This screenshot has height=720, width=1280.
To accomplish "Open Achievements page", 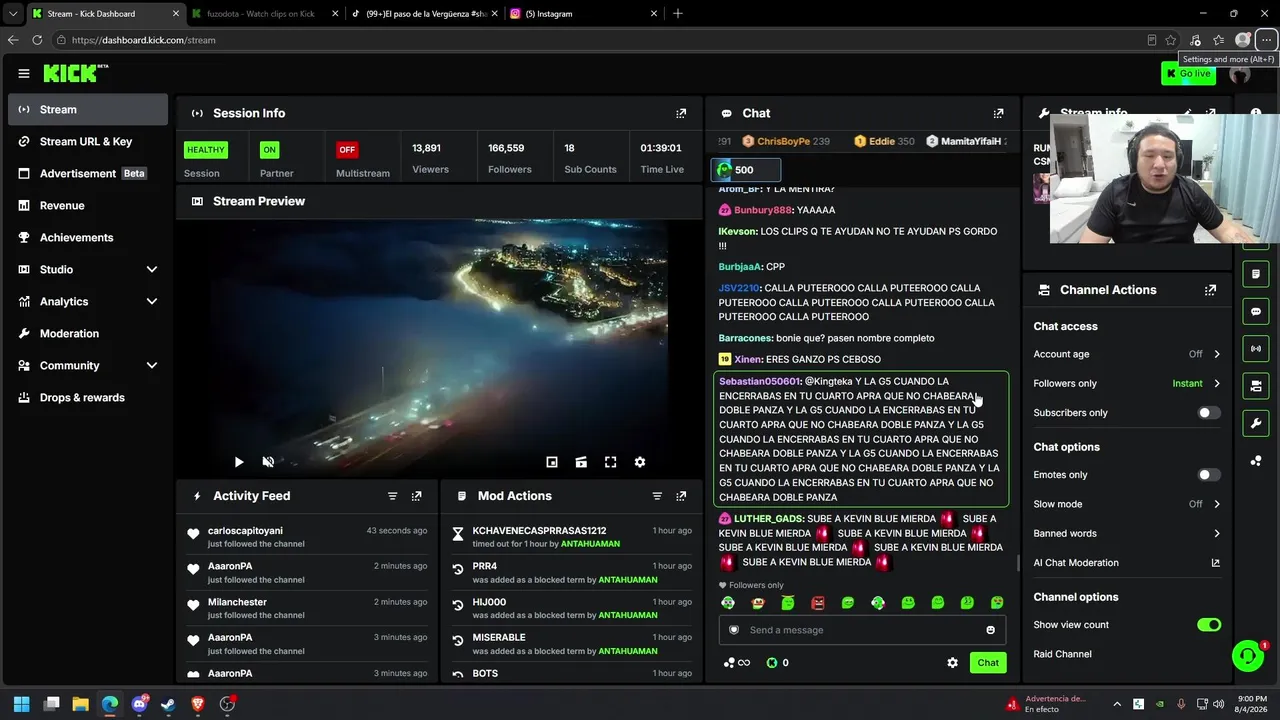I will pos(88,238).
